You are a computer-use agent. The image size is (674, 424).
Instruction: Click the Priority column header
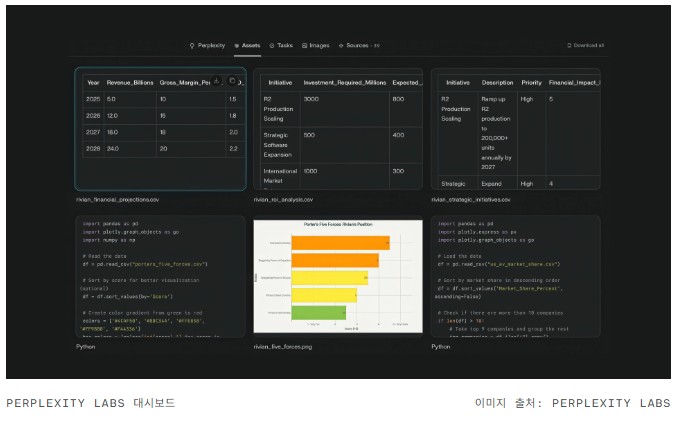(531, 83)
